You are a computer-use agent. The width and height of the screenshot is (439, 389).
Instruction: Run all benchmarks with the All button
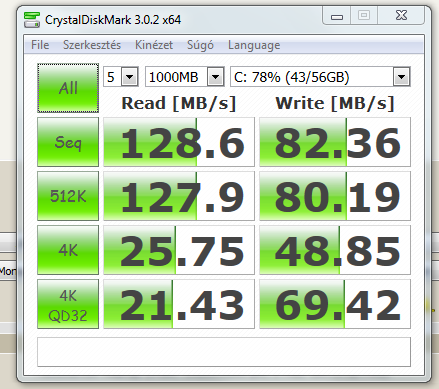(68, 88)
